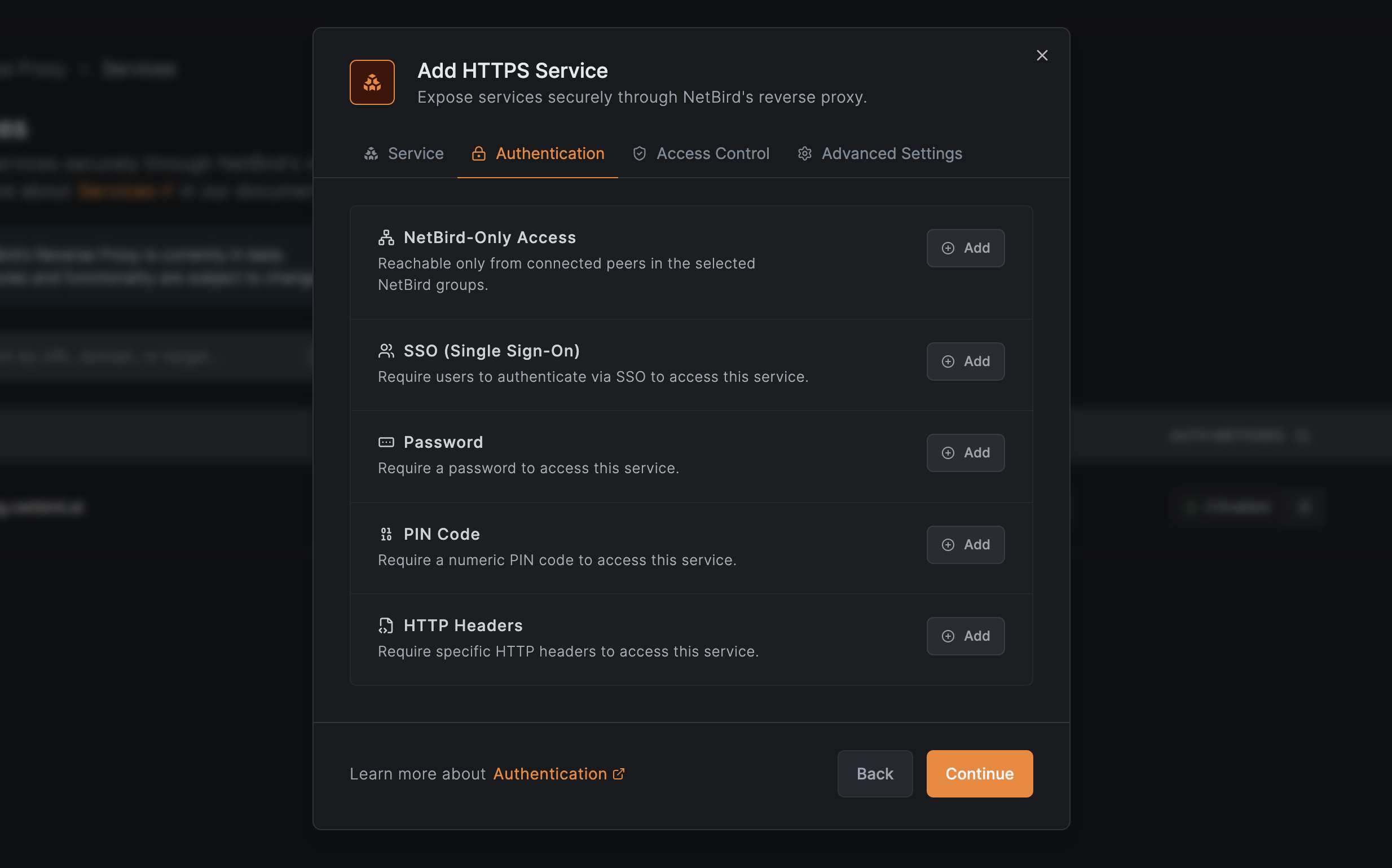Screen dimensions: 1392x868
Task: Continue to the next step
Action: coord(979,774)
